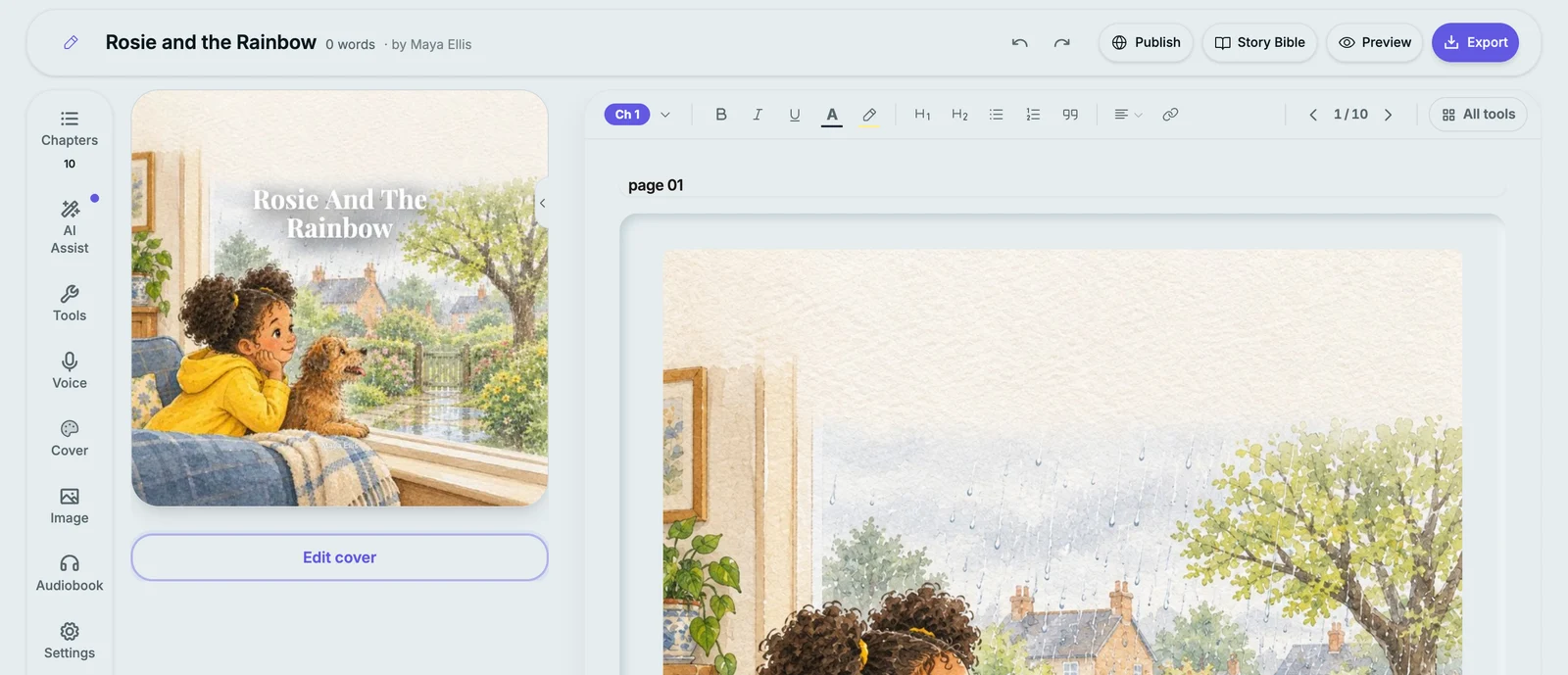
Task: Insert a bulleted list
Action: [996, 115]
